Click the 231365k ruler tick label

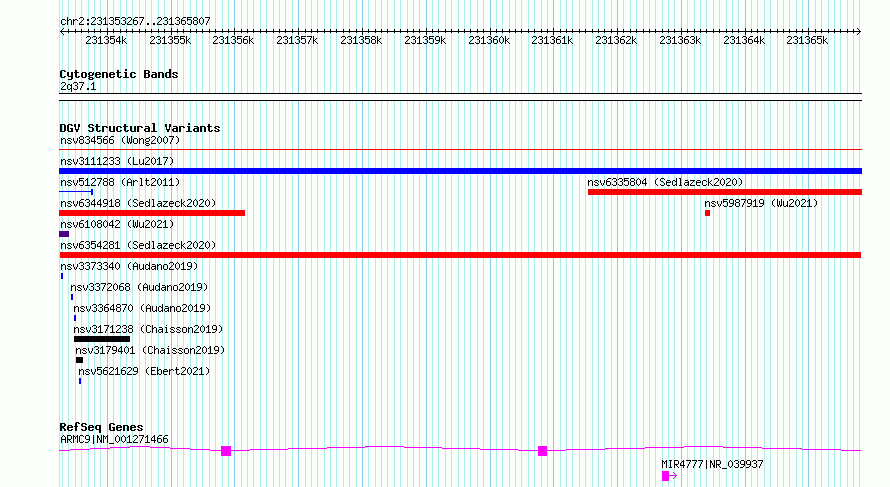pos(807,41)
